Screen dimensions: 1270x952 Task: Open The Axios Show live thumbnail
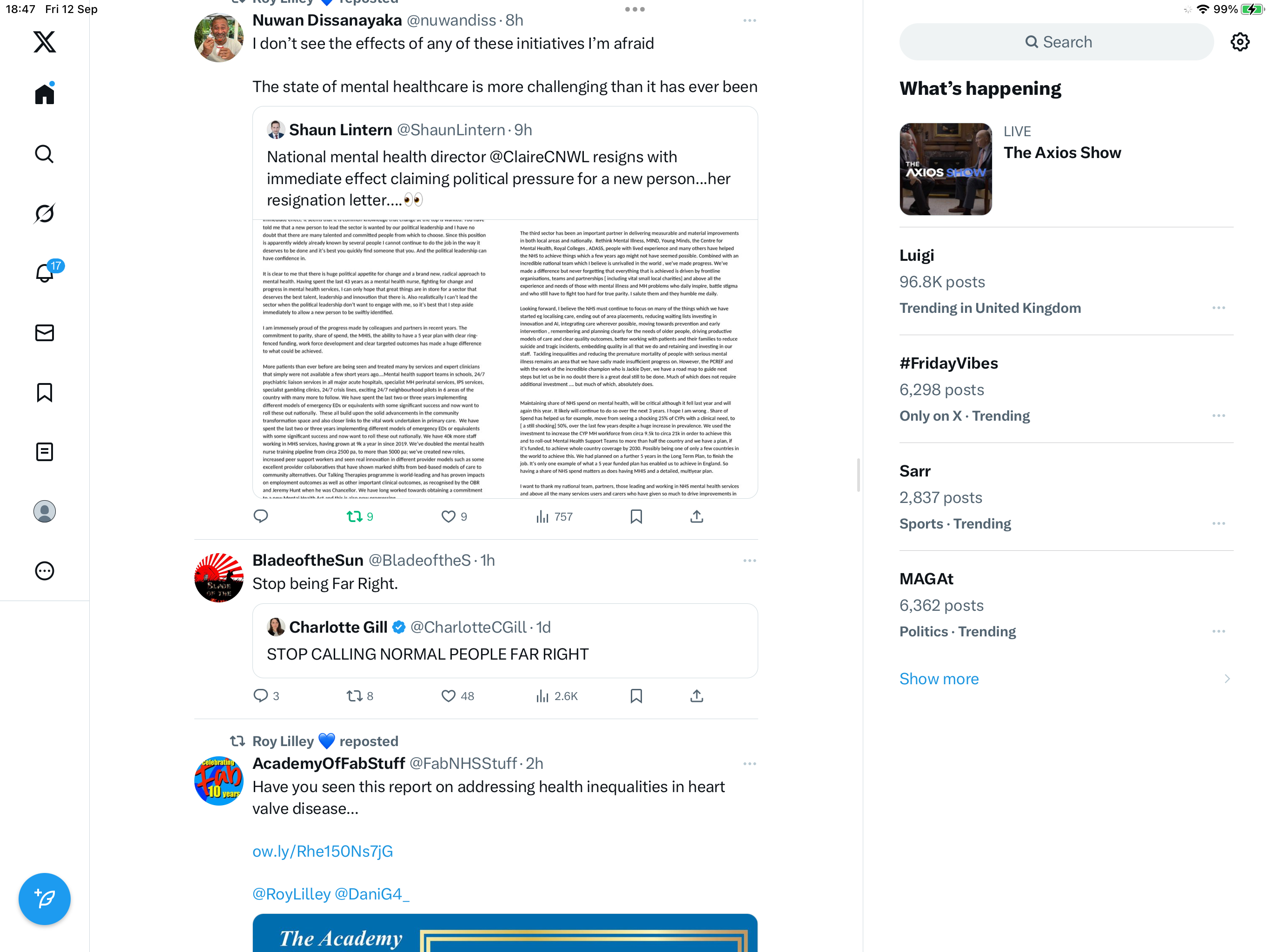coord(946,169)
